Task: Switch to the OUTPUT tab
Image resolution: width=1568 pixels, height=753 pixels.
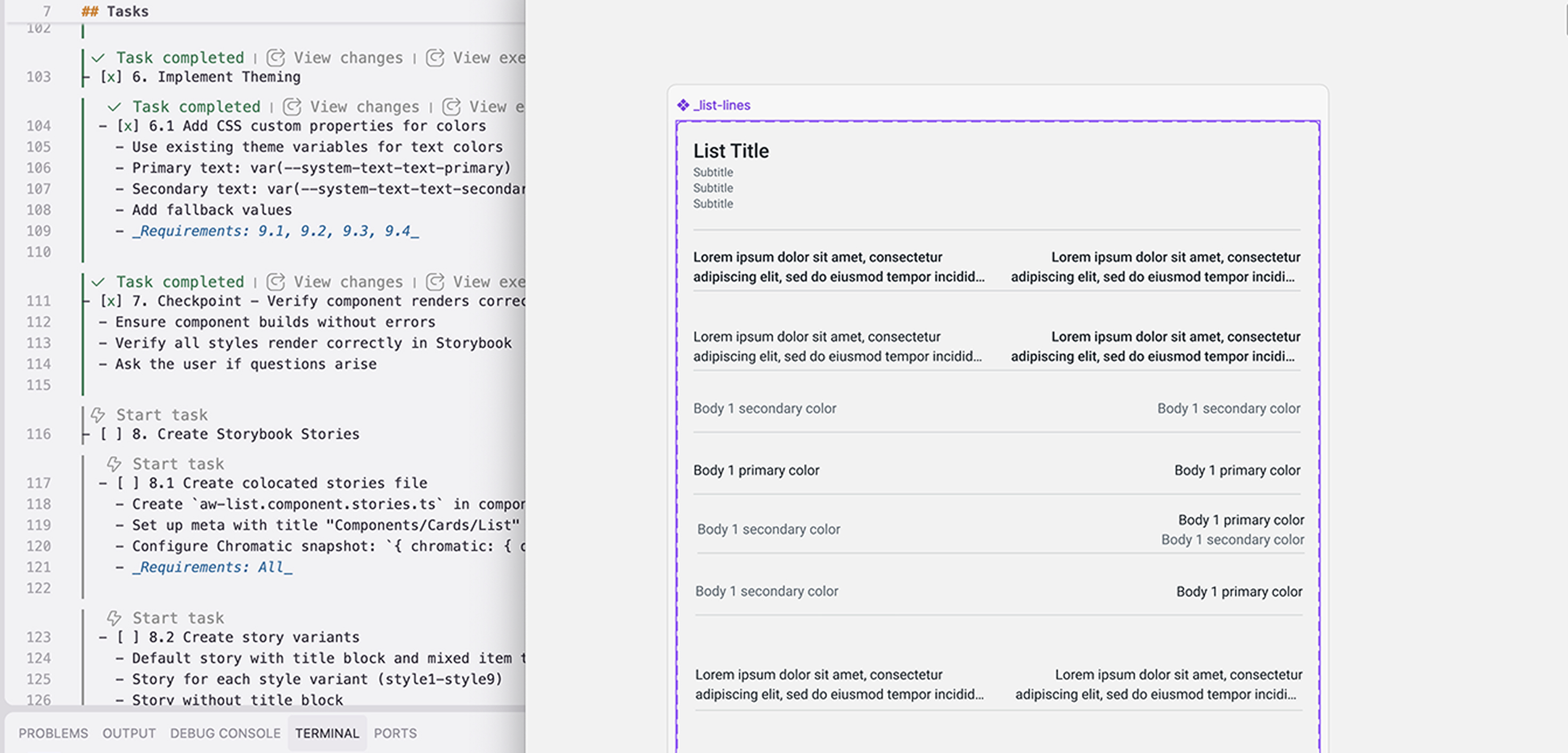Action: (128, 733)
